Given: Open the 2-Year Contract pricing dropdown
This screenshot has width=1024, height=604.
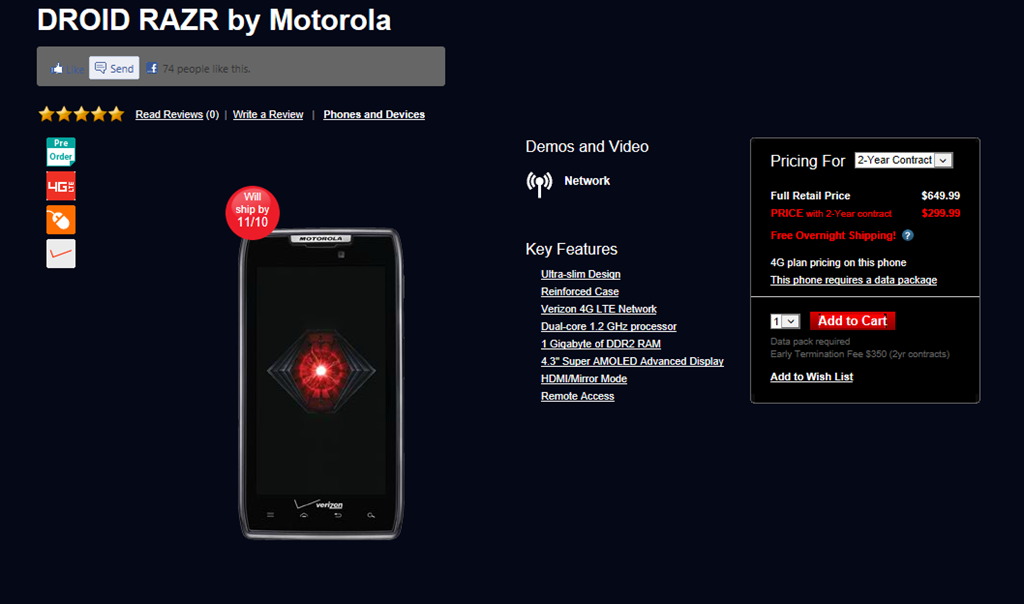Looking at the screenshot, I should (x=904, y=160).
